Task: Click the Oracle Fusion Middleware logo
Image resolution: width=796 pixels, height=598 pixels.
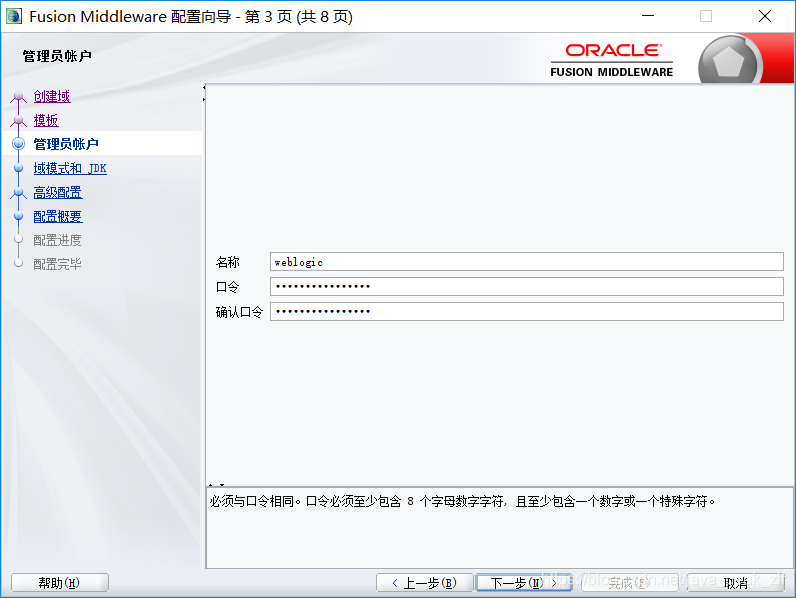Action: 612,60
